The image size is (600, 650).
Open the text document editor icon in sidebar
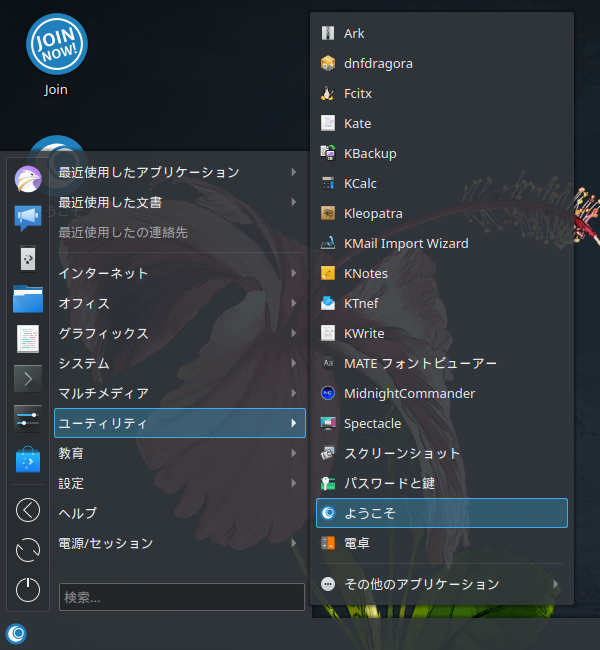tap(28, 339)
